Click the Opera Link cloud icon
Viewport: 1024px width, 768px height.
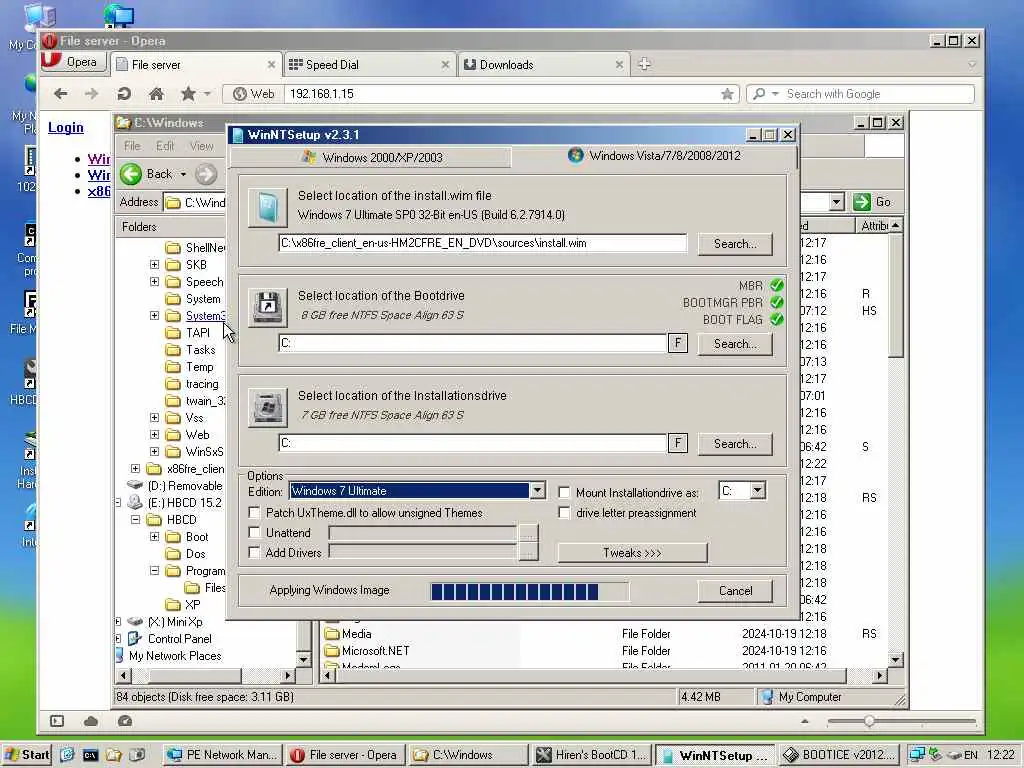tap(91, 721)
